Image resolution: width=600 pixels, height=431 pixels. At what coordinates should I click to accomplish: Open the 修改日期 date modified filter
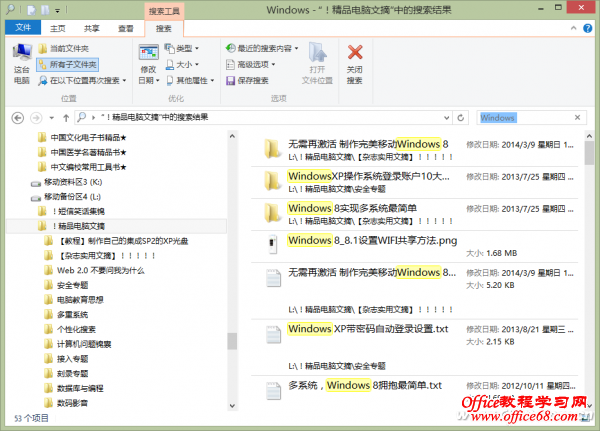pyautogui.click(x=148, y=64)
